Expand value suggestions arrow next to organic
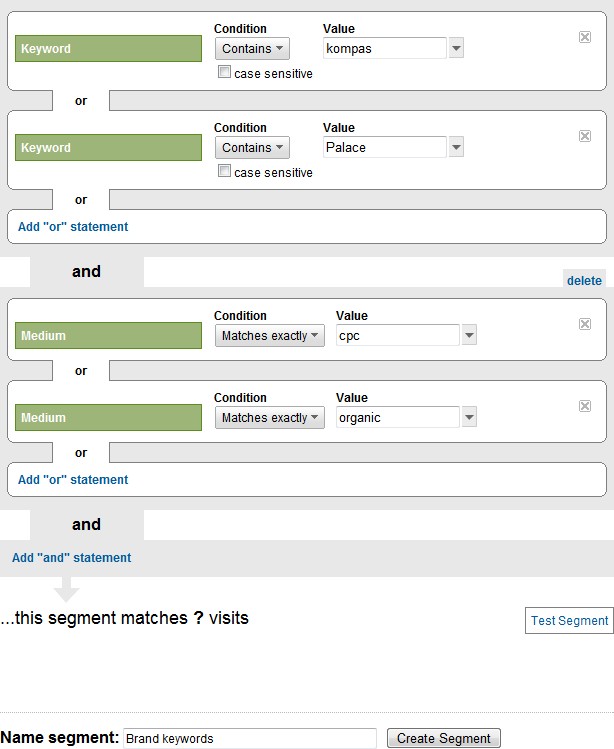The image size is (614, 749). click(469, 417)
